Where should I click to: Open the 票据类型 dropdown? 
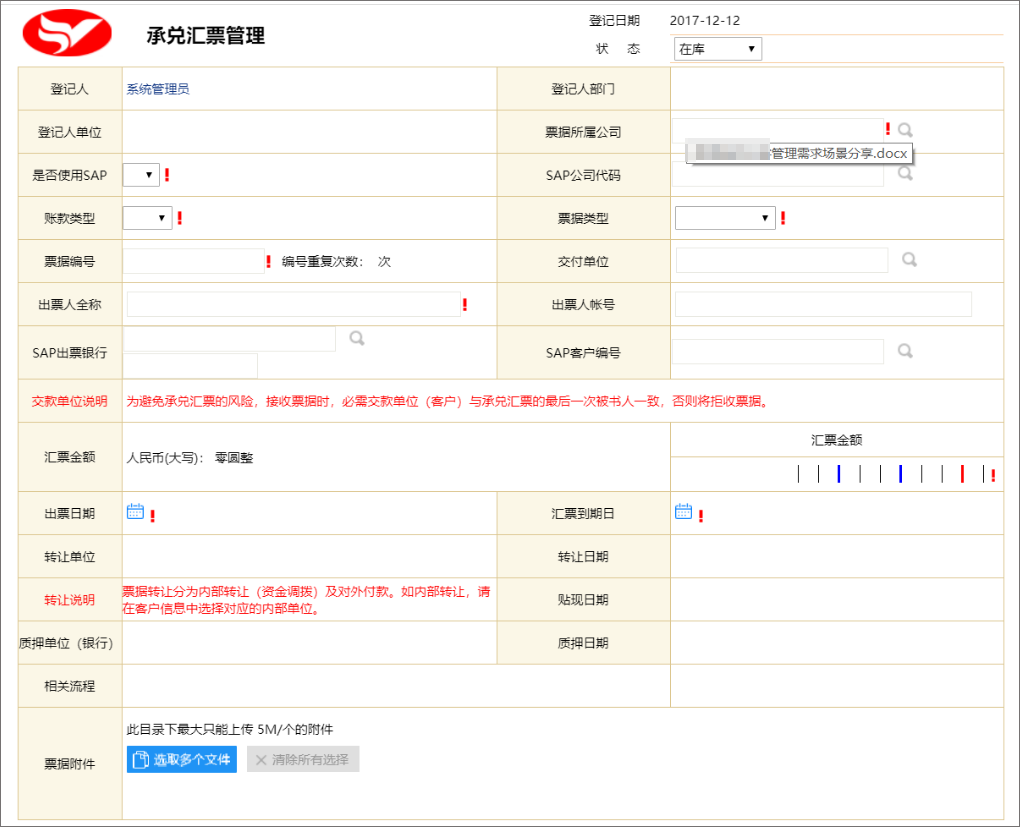tap(725, 218)
